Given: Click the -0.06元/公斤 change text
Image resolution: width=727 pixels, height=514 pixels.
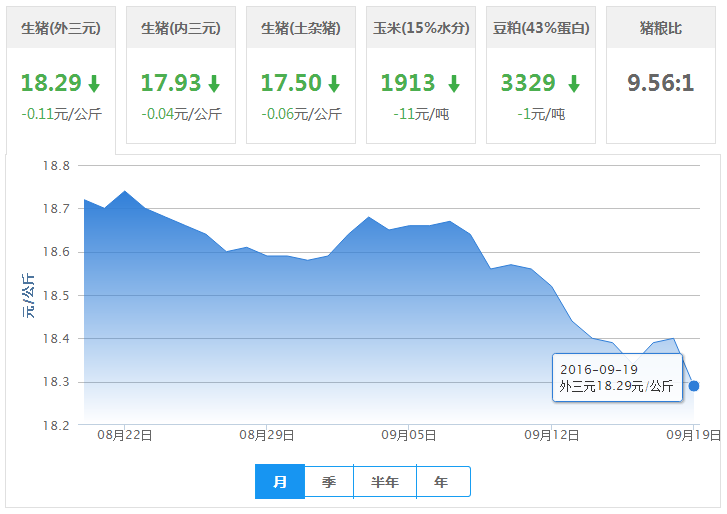Looking at the screenshot, I should pyautogui.click(x=302, y=114).
